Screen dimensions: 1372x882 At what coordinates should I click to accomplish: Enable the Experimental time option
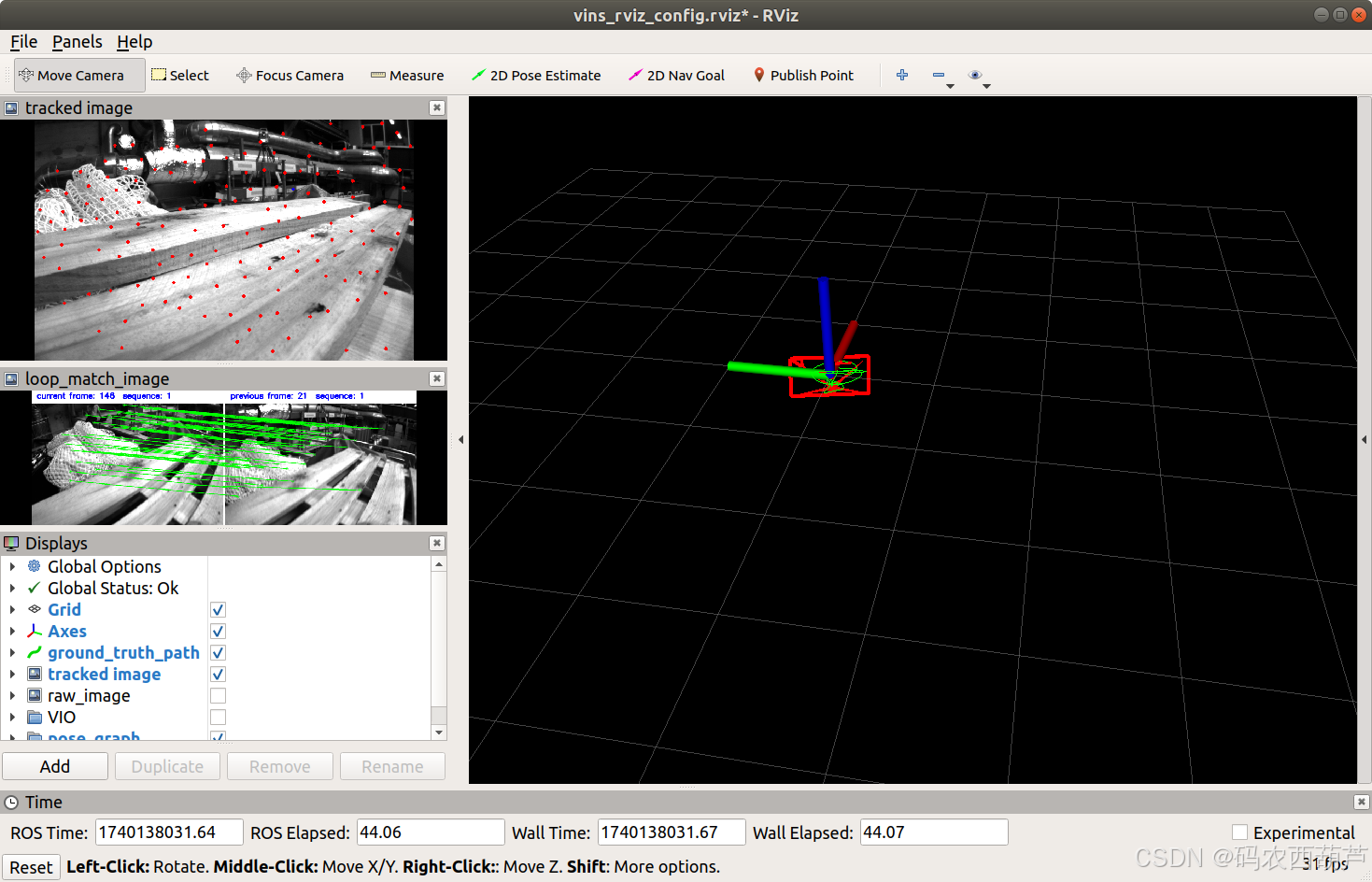point(1239,832)
